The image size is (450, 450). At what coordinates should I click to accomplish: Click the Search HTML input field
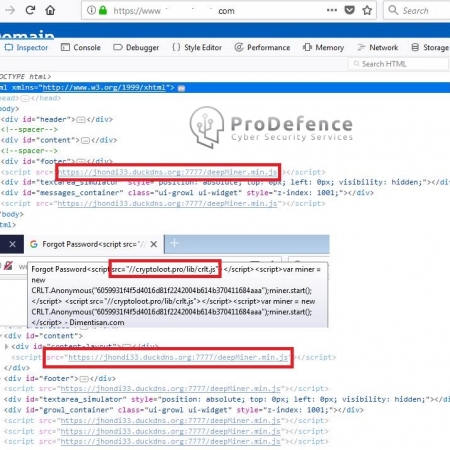tap(398, 64)
